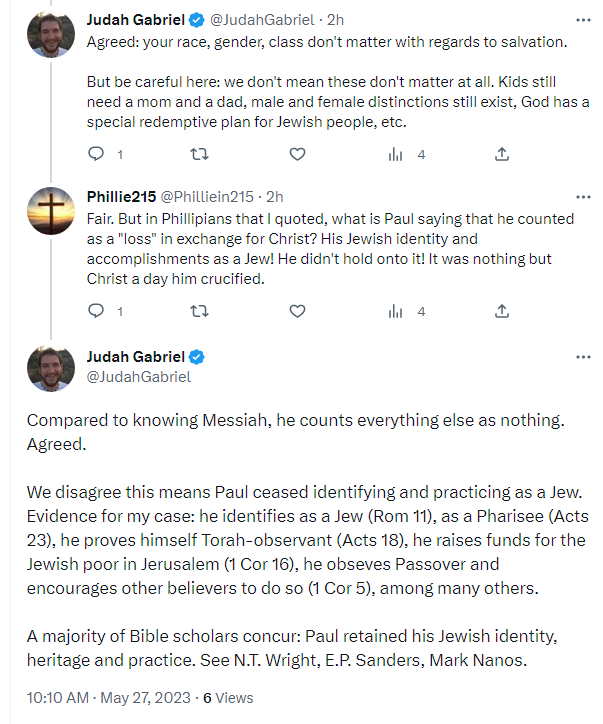Click Judah Gabriel's top tweet avatar
The image size is (603, 724).
50,33
